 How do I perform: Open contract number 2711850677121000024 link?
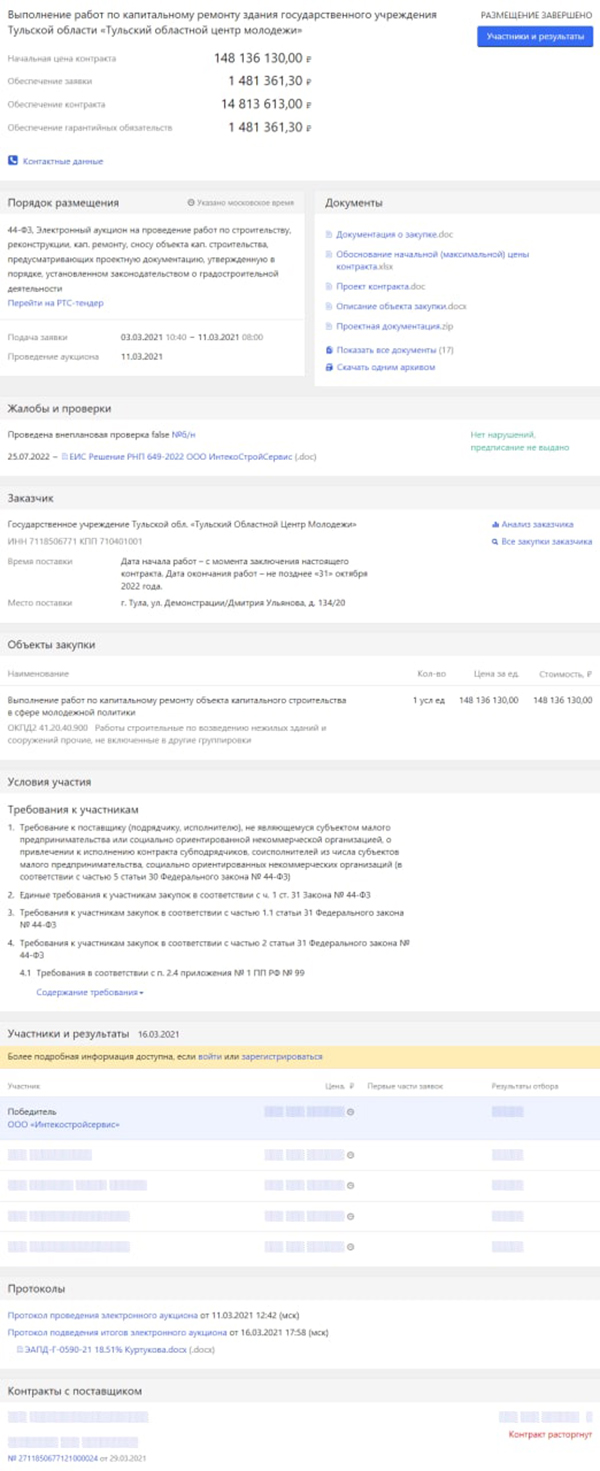tap(54, 1459)
